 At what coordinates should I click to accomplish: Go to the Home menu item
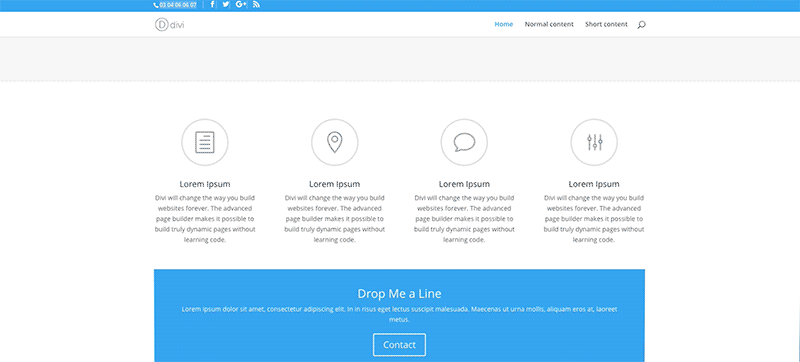pyautogui.click(x=504, y=24)
